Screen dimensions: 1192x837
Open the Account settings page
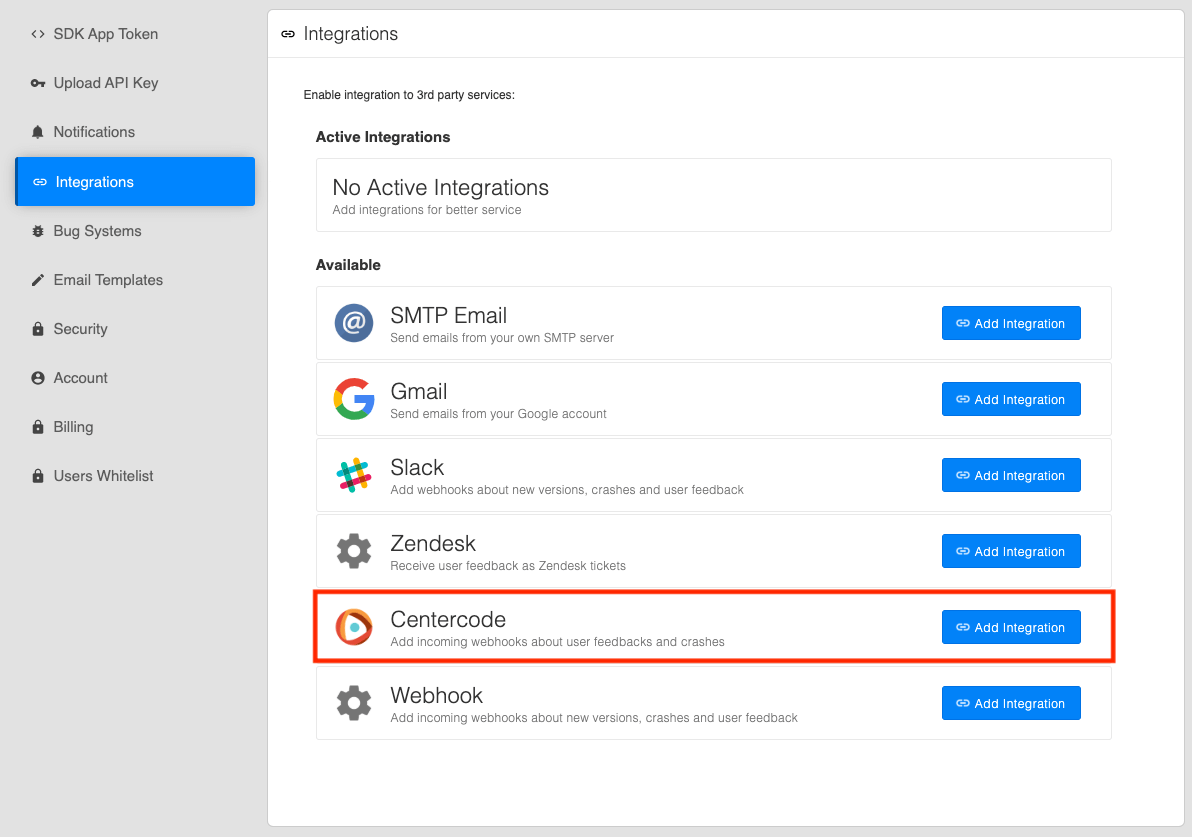click(81, 378)
